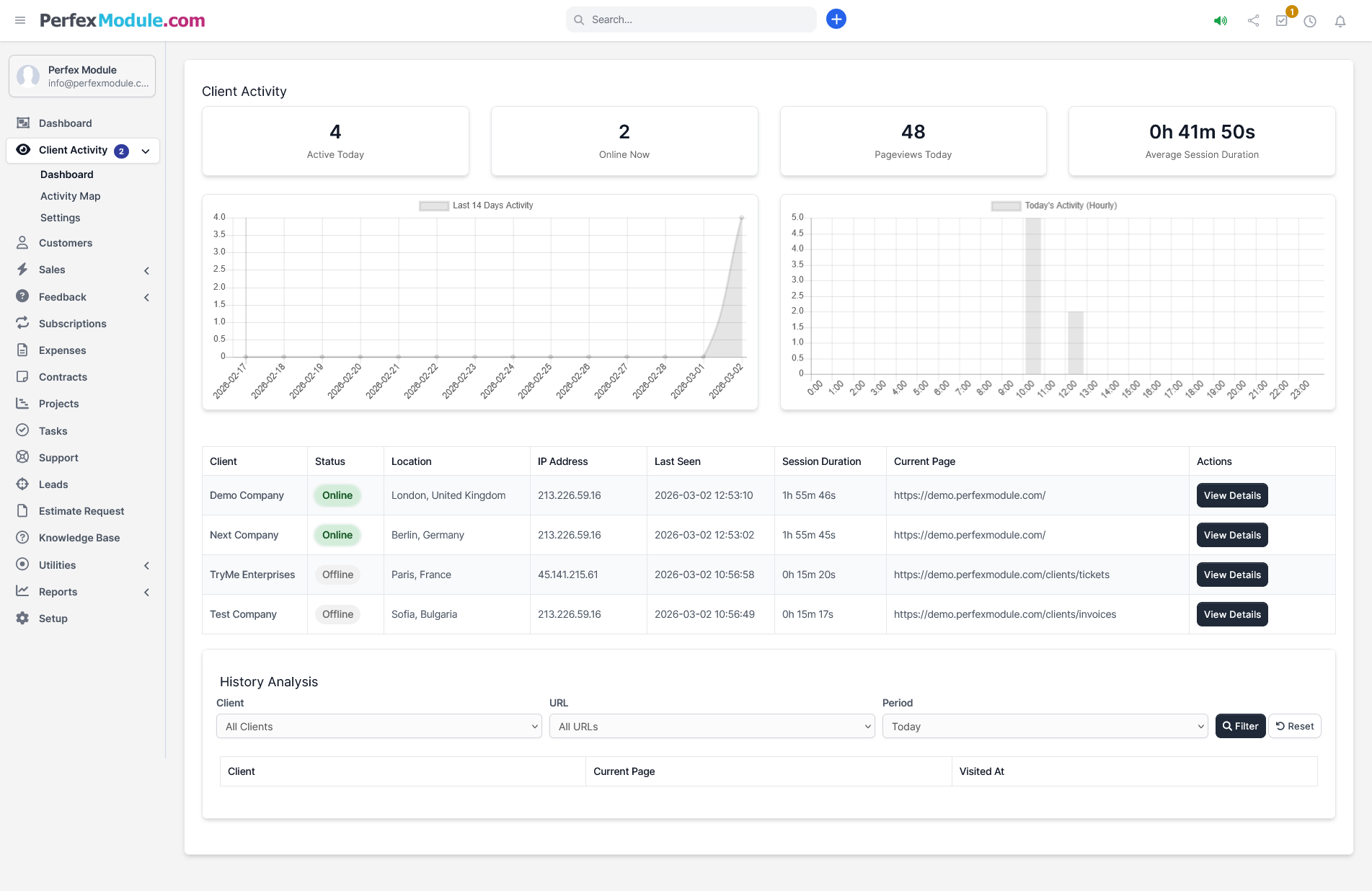Toggle TryMe Enterprises Offline status badge
Image resolution: width=1372 pixels, height=891 pixels.
tap(337, 575)
